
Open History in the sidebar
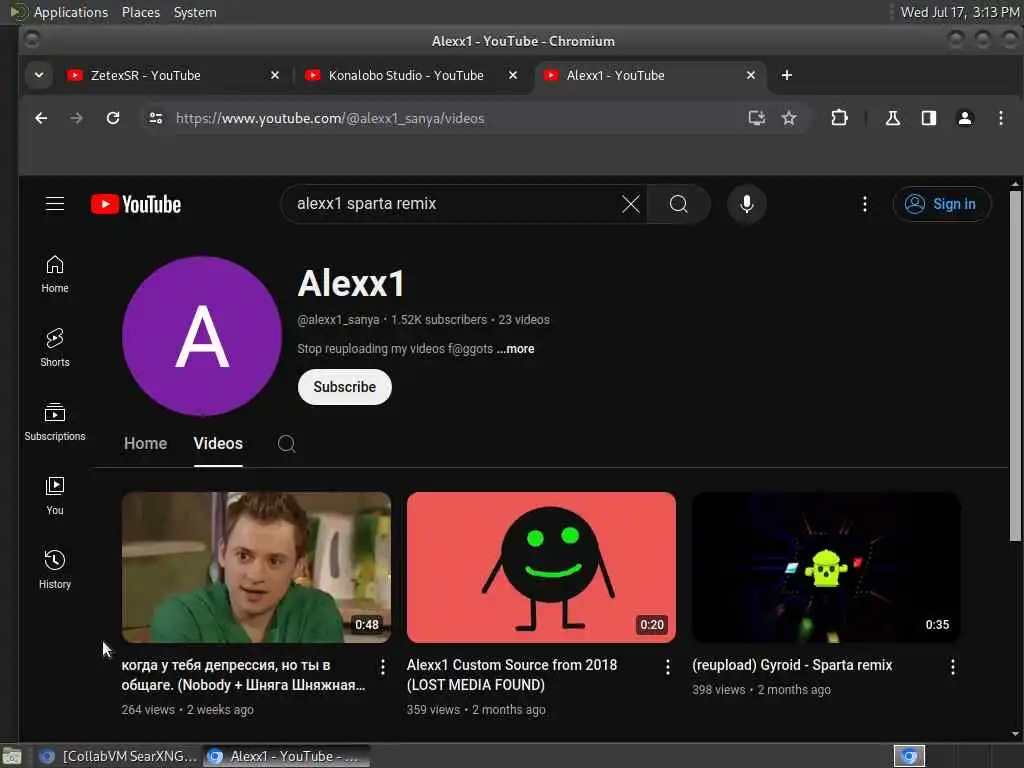pyautogui.click(x=55, y=569)
